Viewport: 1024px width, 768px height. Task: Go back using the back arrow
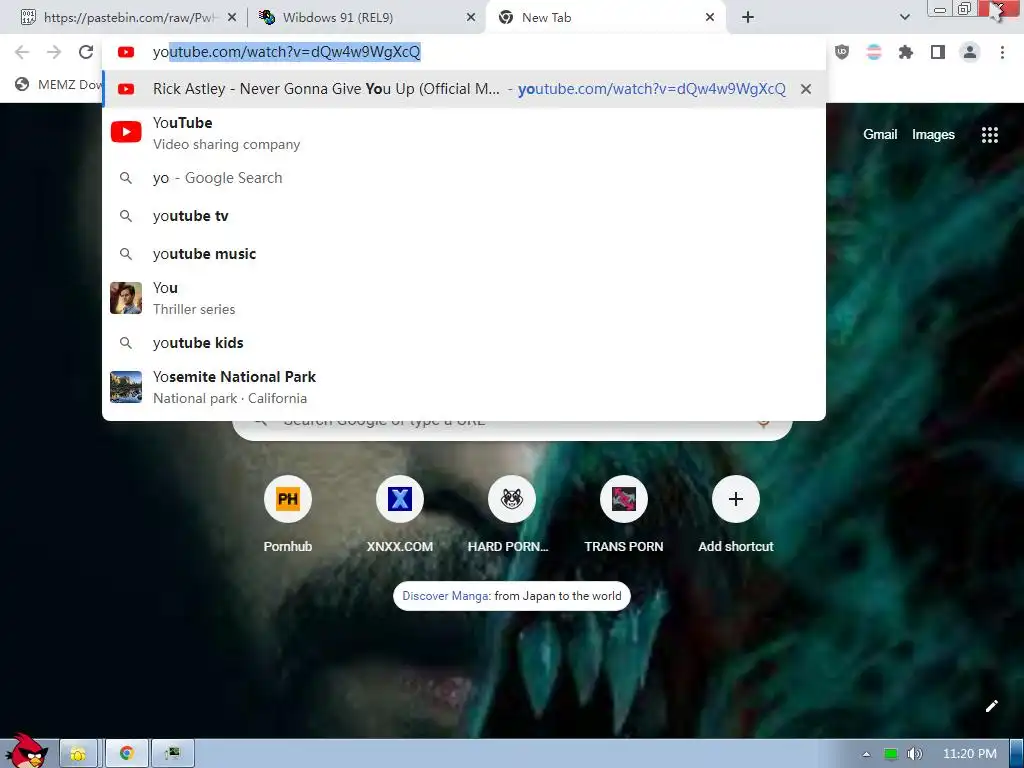tap(22, 52)
